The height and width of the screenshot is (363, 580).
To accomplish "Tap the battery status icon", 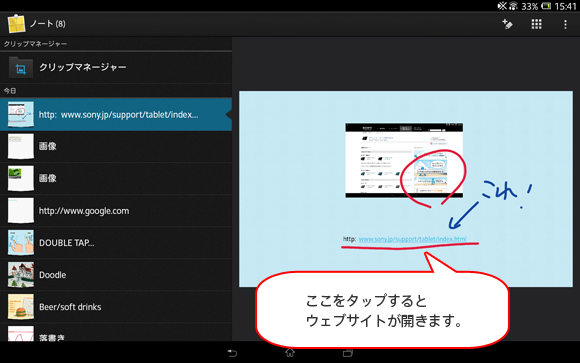I will click(x=546, y=6).
